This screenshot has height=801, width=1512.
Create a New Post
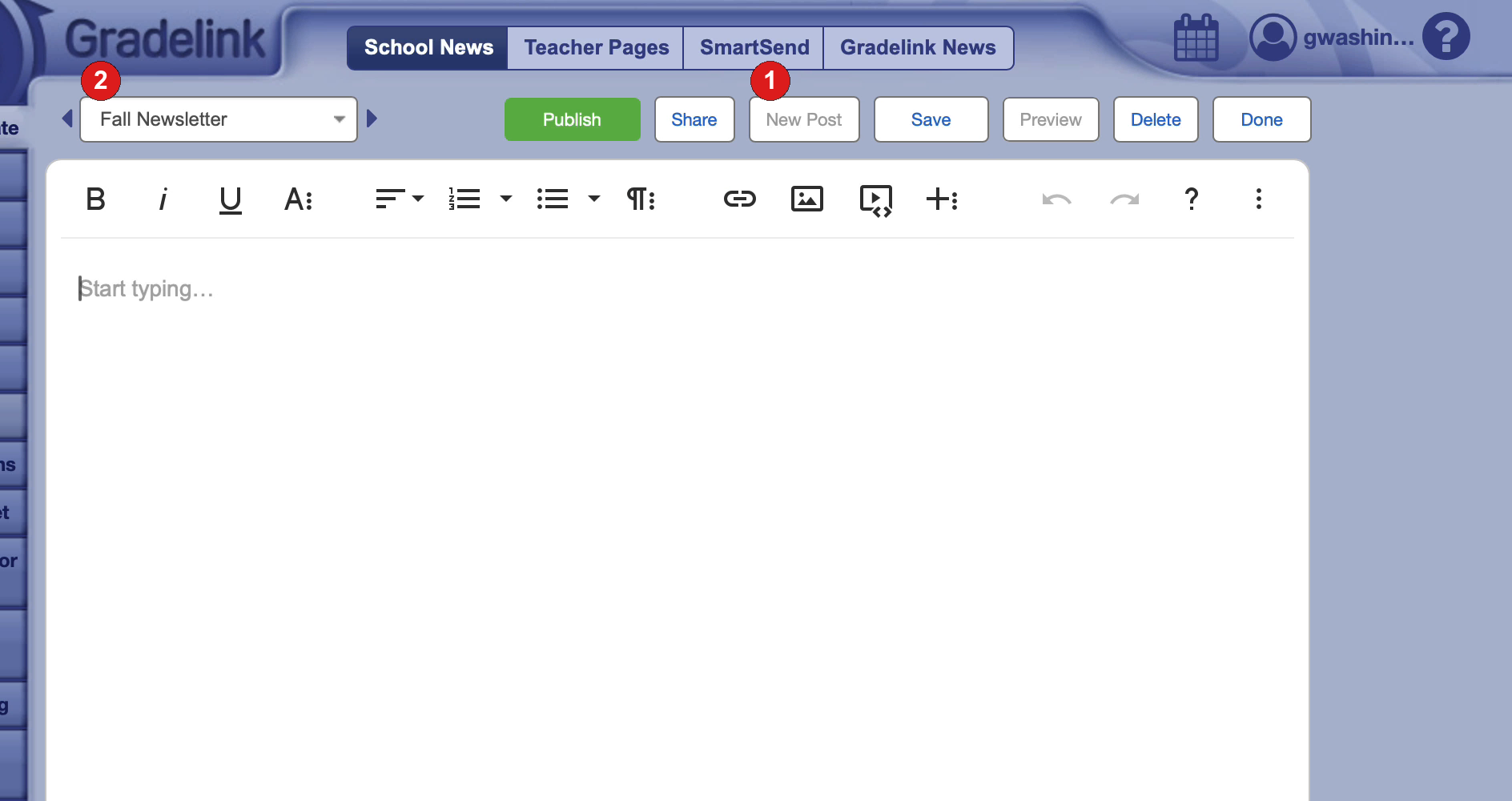coord(804,119)
